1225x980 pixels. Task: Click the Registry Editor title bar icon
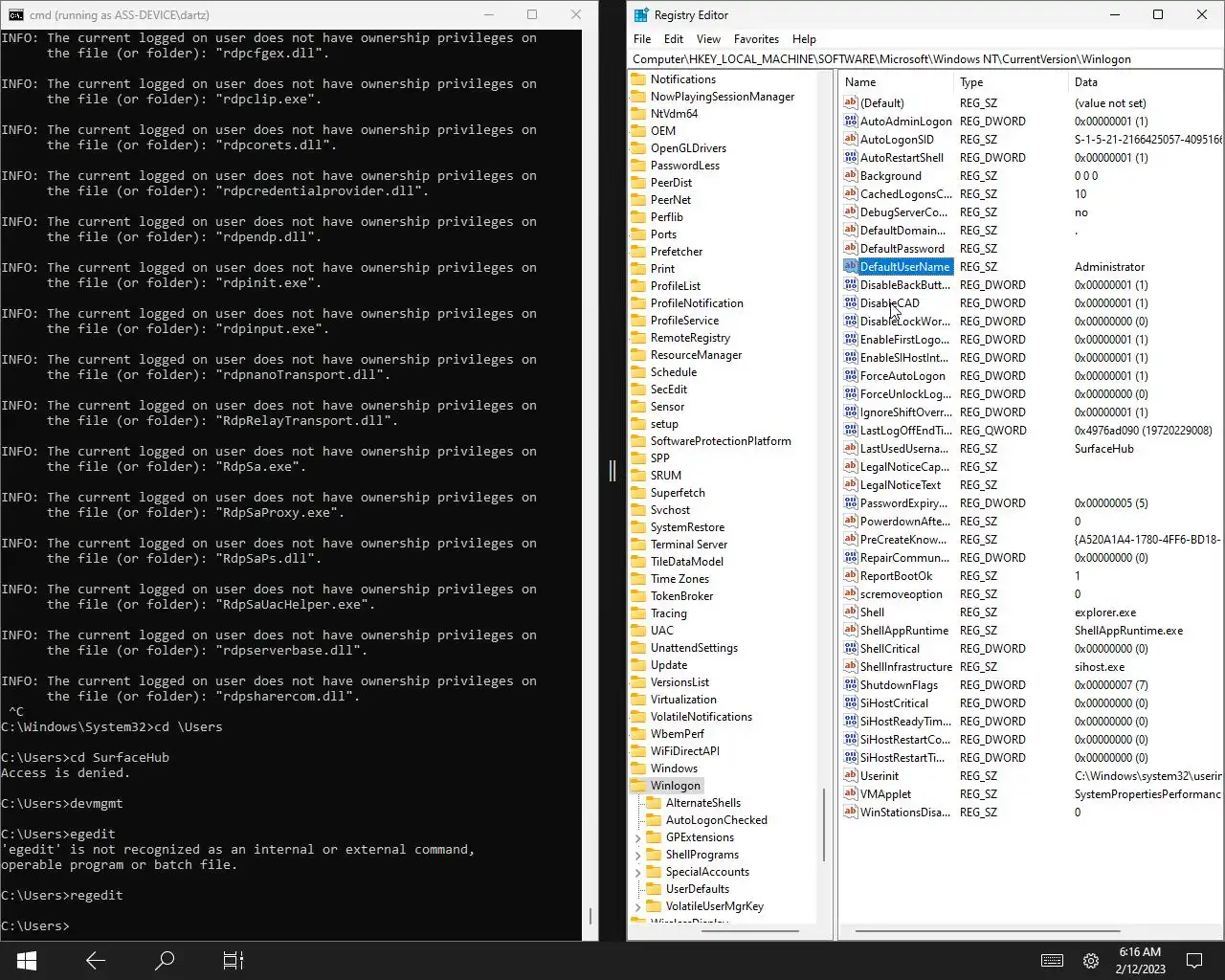coord(641,14)
